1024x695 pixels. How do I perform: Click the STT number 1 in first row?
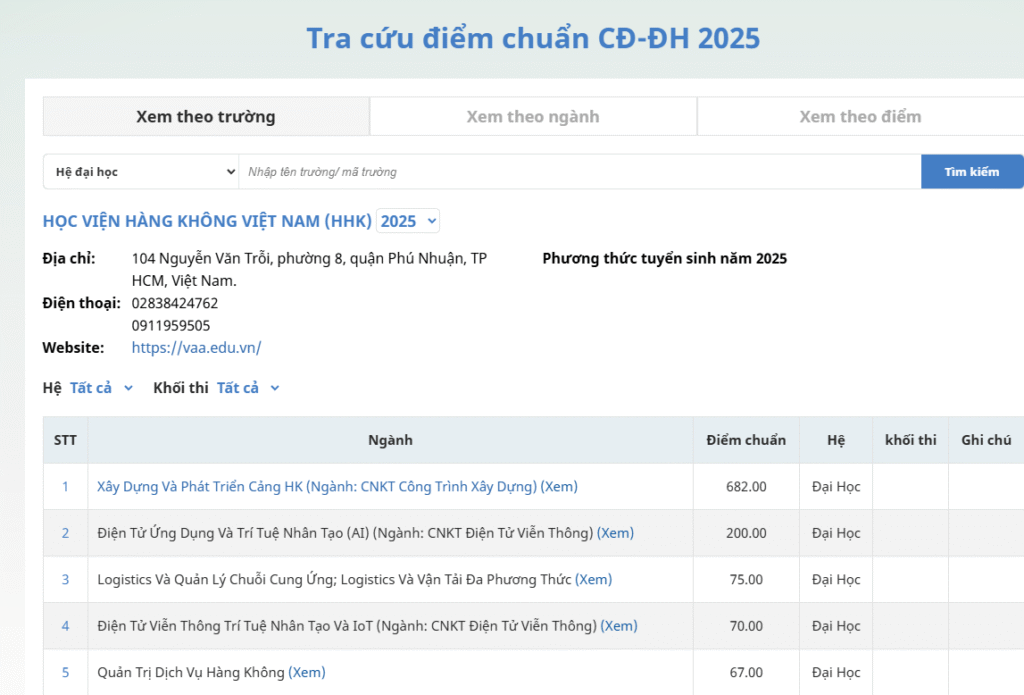point(65,487)
